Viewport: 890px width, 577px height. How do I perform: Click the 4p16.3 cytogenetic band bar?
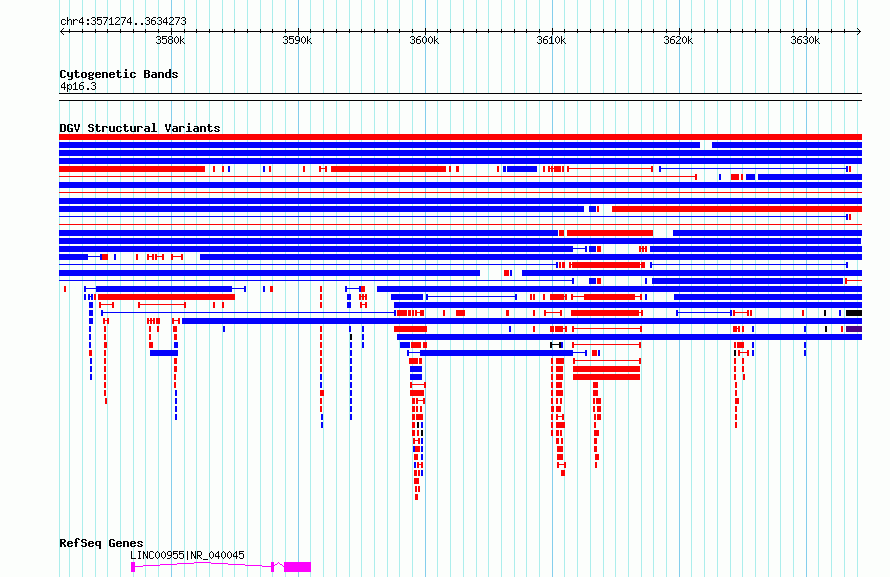460,97
